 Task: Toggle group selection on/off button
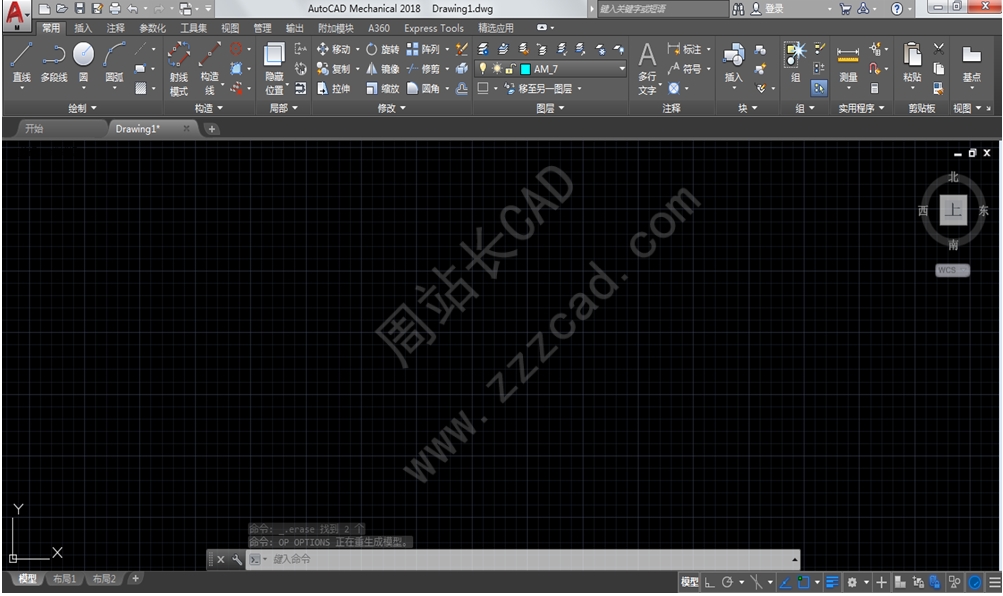coord(819,88)
